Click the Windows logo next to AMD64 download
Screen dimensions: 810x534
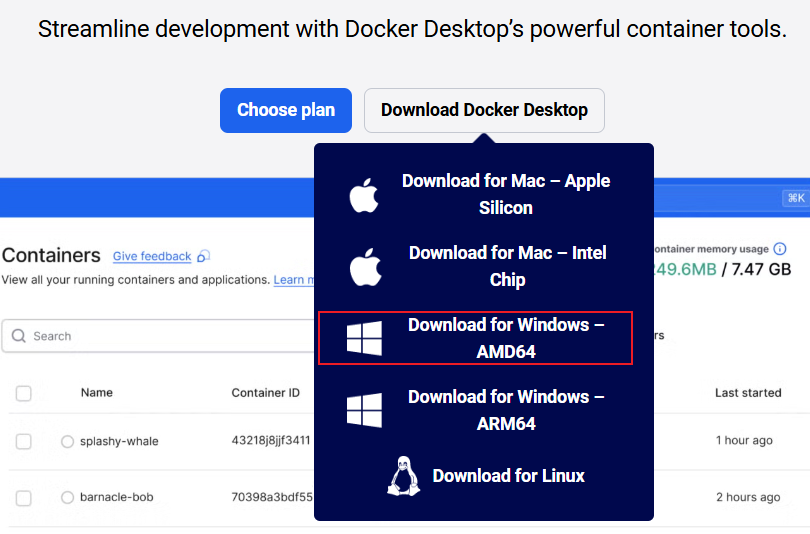click(x=364, y=338)
